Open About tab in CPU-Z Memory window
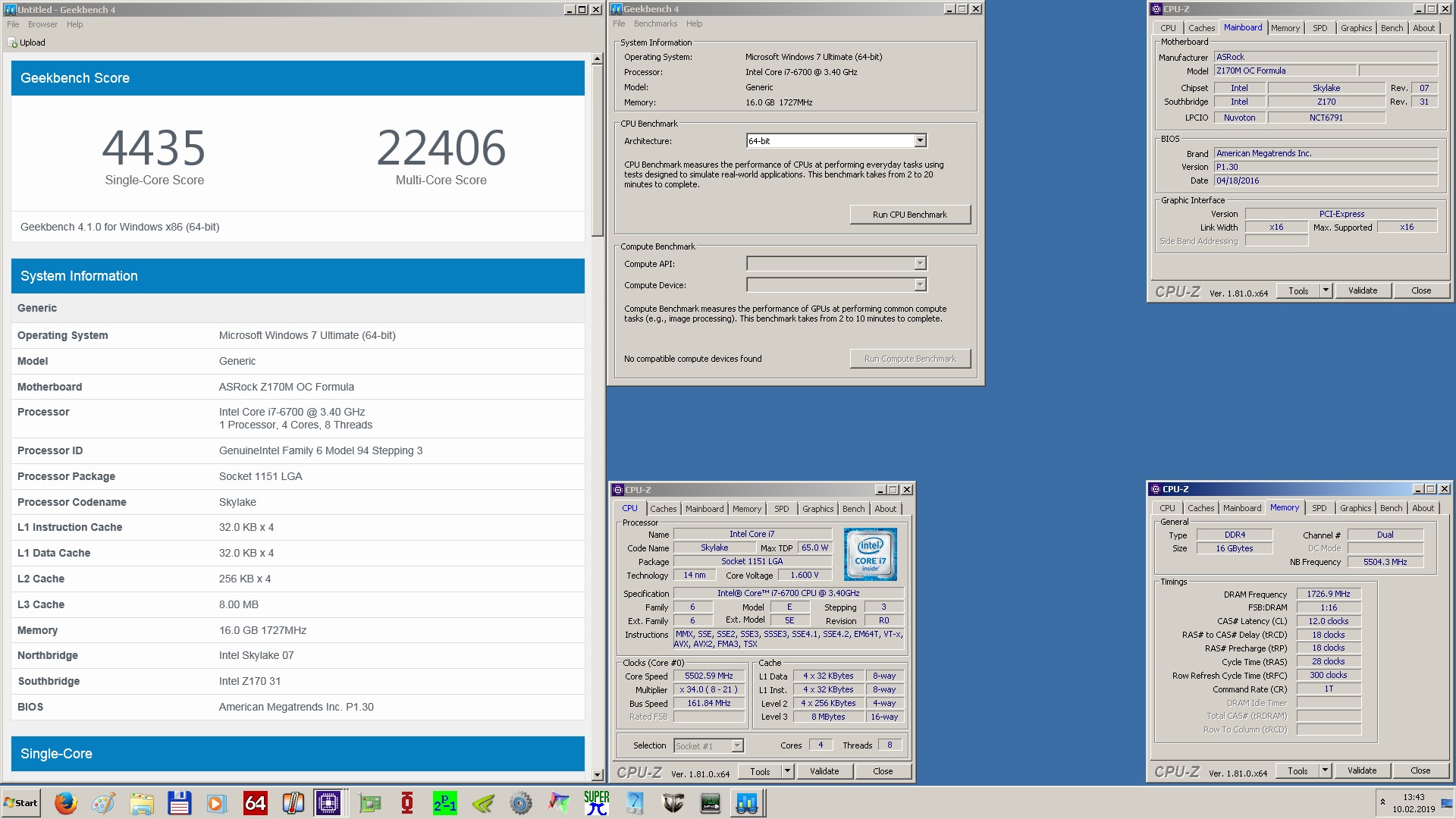The width and height of the screenshot is (1456, 819). coord(1423,508)
